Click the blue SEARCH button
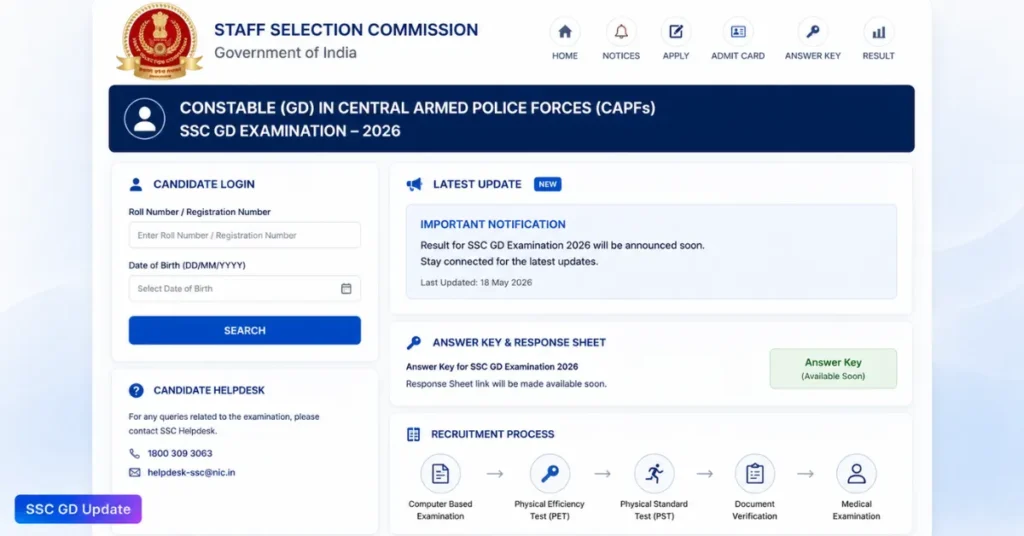 [x=245, y=330]
